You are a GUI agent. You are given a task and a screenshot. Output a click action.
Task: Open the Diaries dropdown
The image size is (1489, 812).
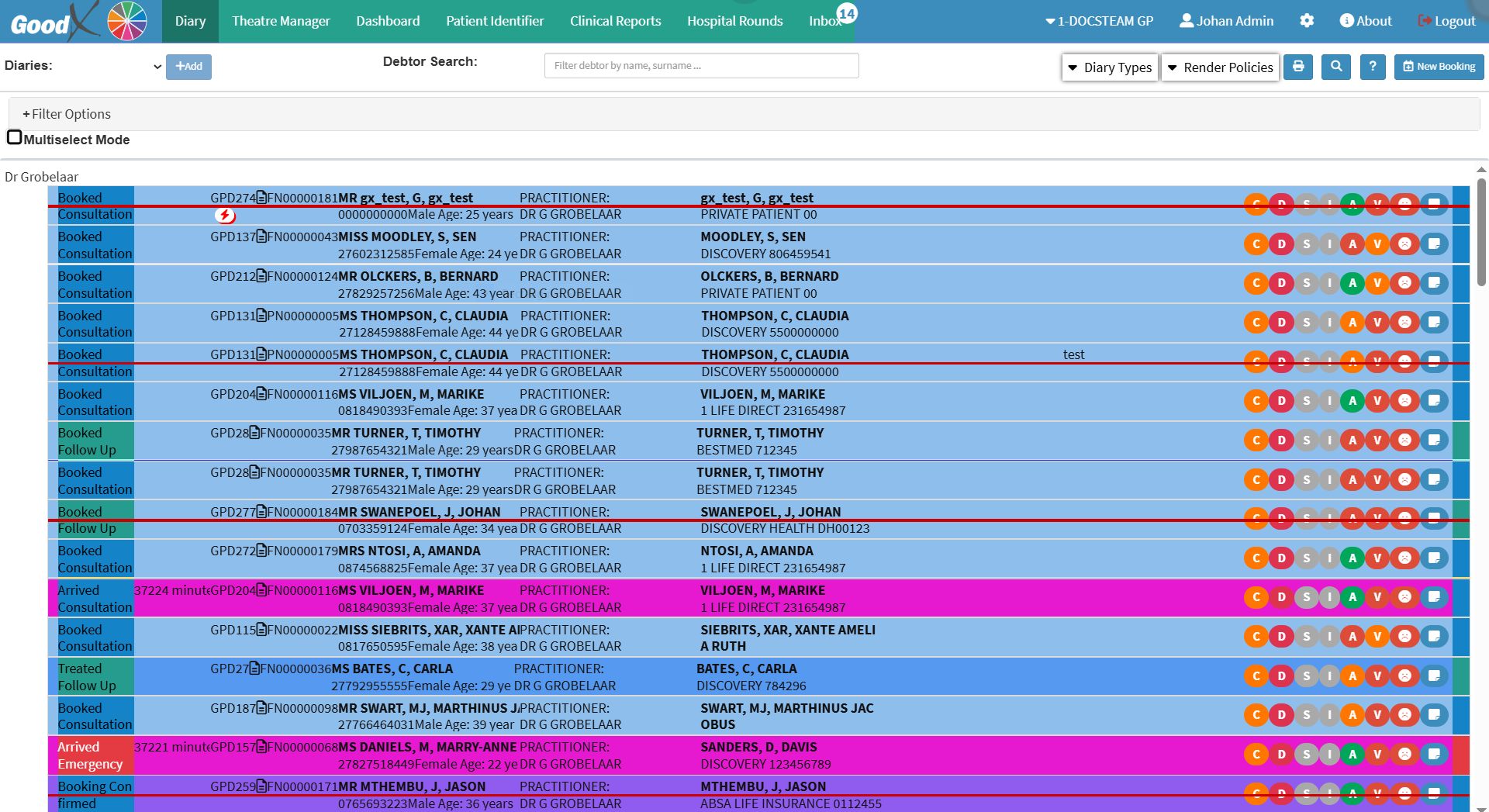click(x=110, y=67)
